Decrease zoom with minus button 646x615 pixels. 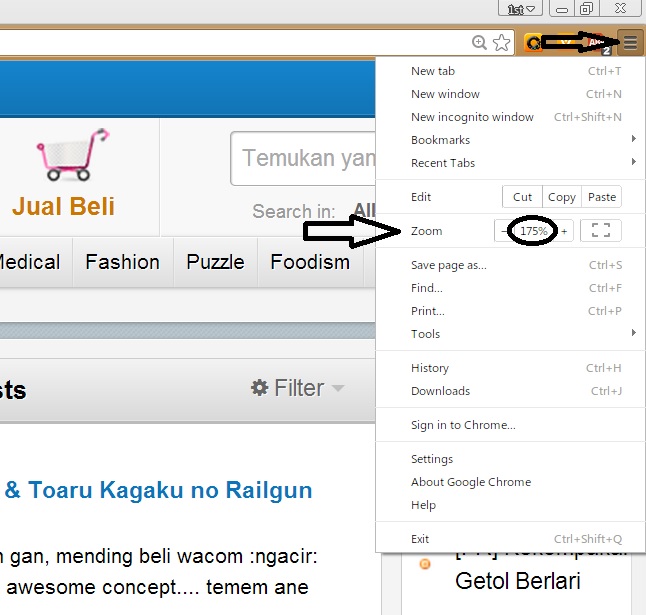(x=502, y=231)
